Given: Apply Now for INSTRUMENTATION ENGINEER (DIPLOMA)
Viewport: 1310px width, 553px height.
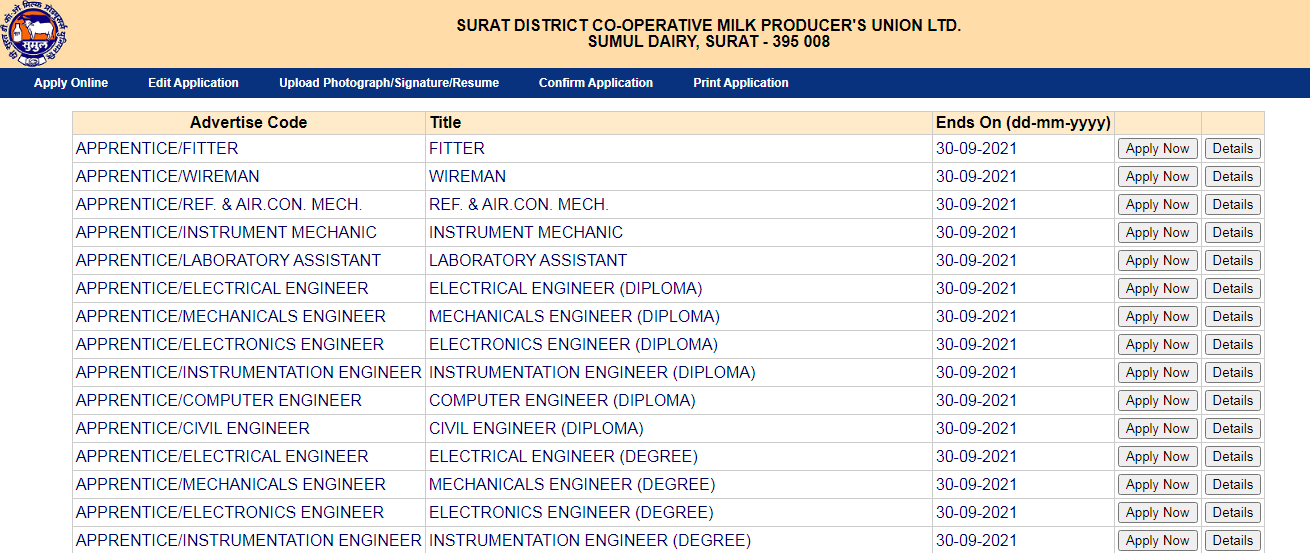Looking at the screenshot, I should click(1157, 373).
